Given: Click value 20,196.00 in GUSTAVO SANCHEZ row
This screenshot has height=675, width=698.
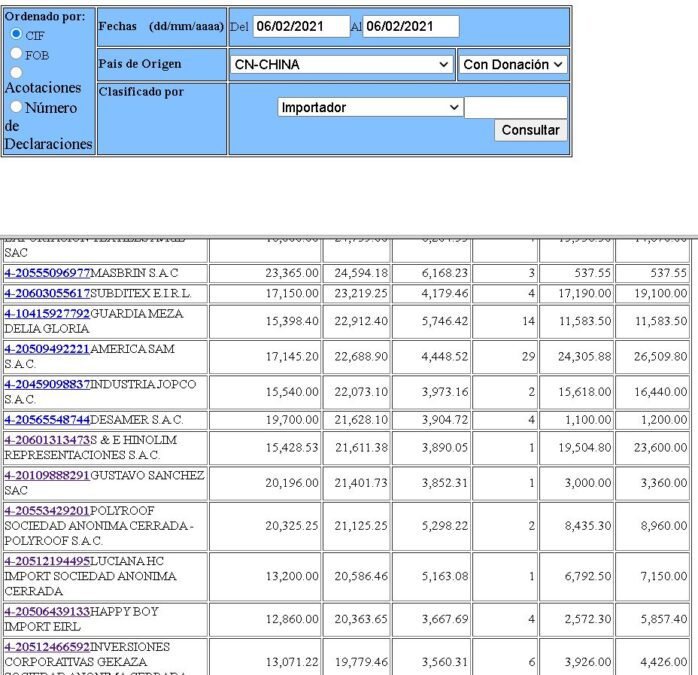Looking at the screenshot, I should 292,483.
